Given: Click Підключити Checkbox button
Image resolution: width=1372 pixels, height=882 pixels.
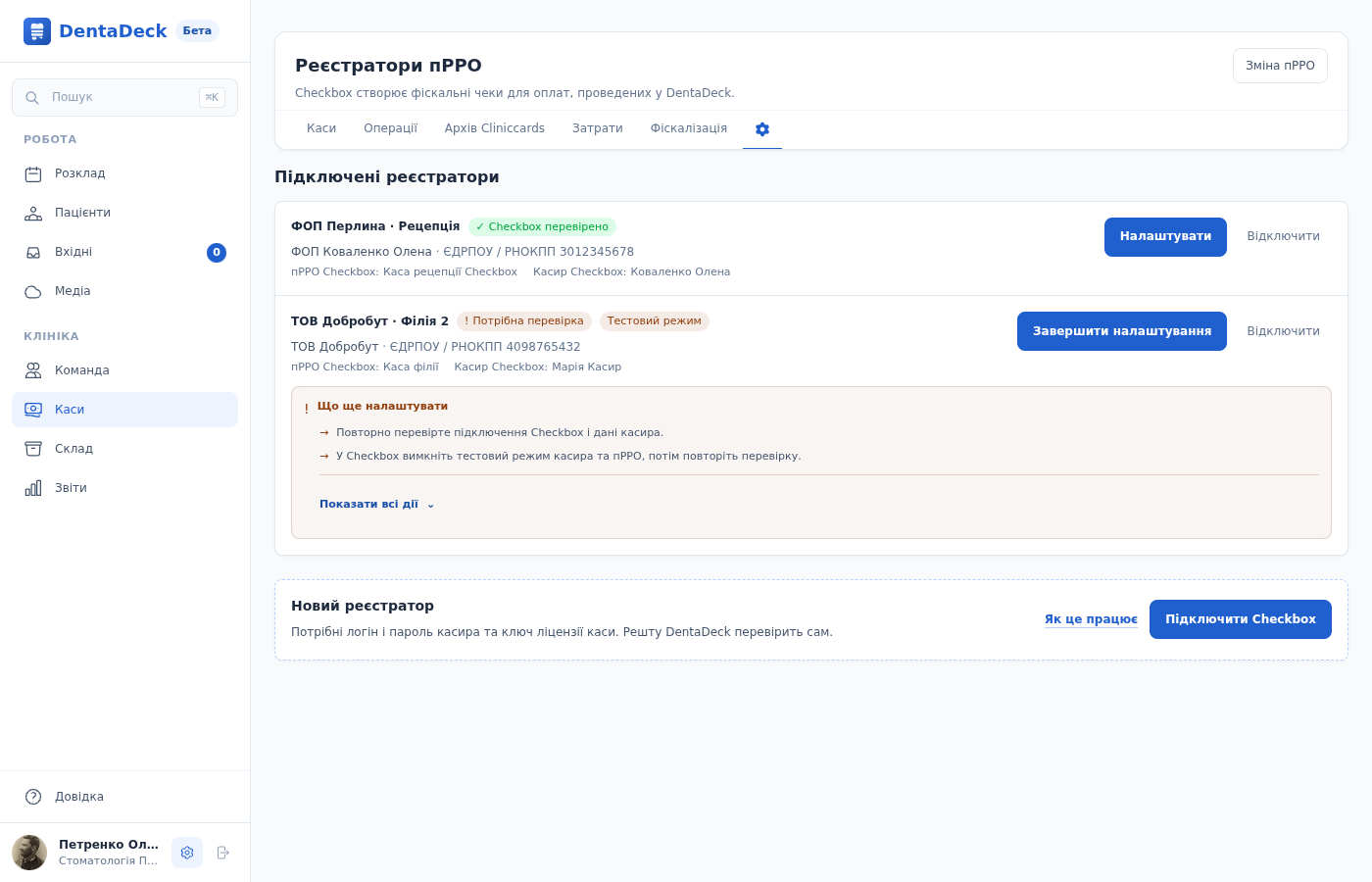Looking at the screenshot, I should point(1241,619).
